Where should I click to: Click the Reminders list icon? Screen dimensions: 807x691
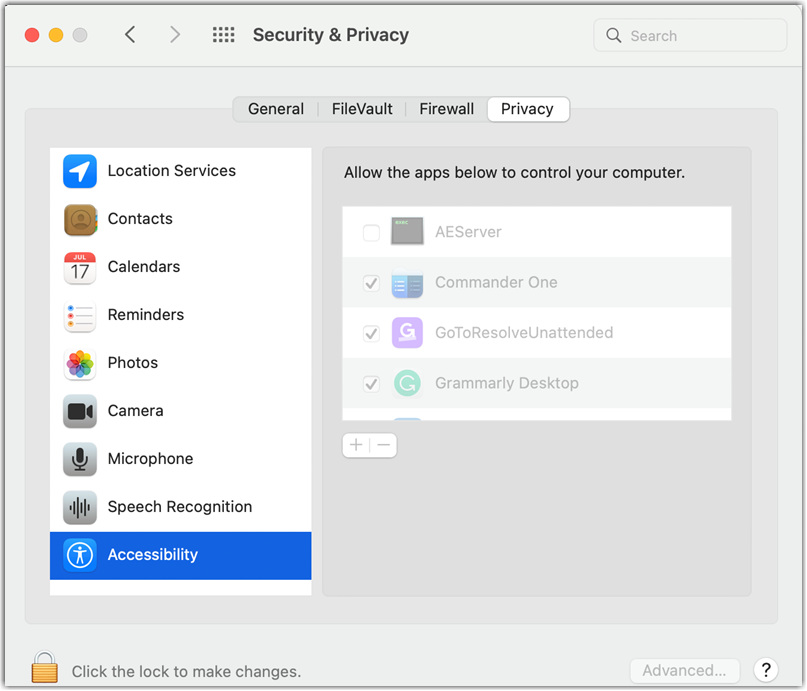point(80,315)
